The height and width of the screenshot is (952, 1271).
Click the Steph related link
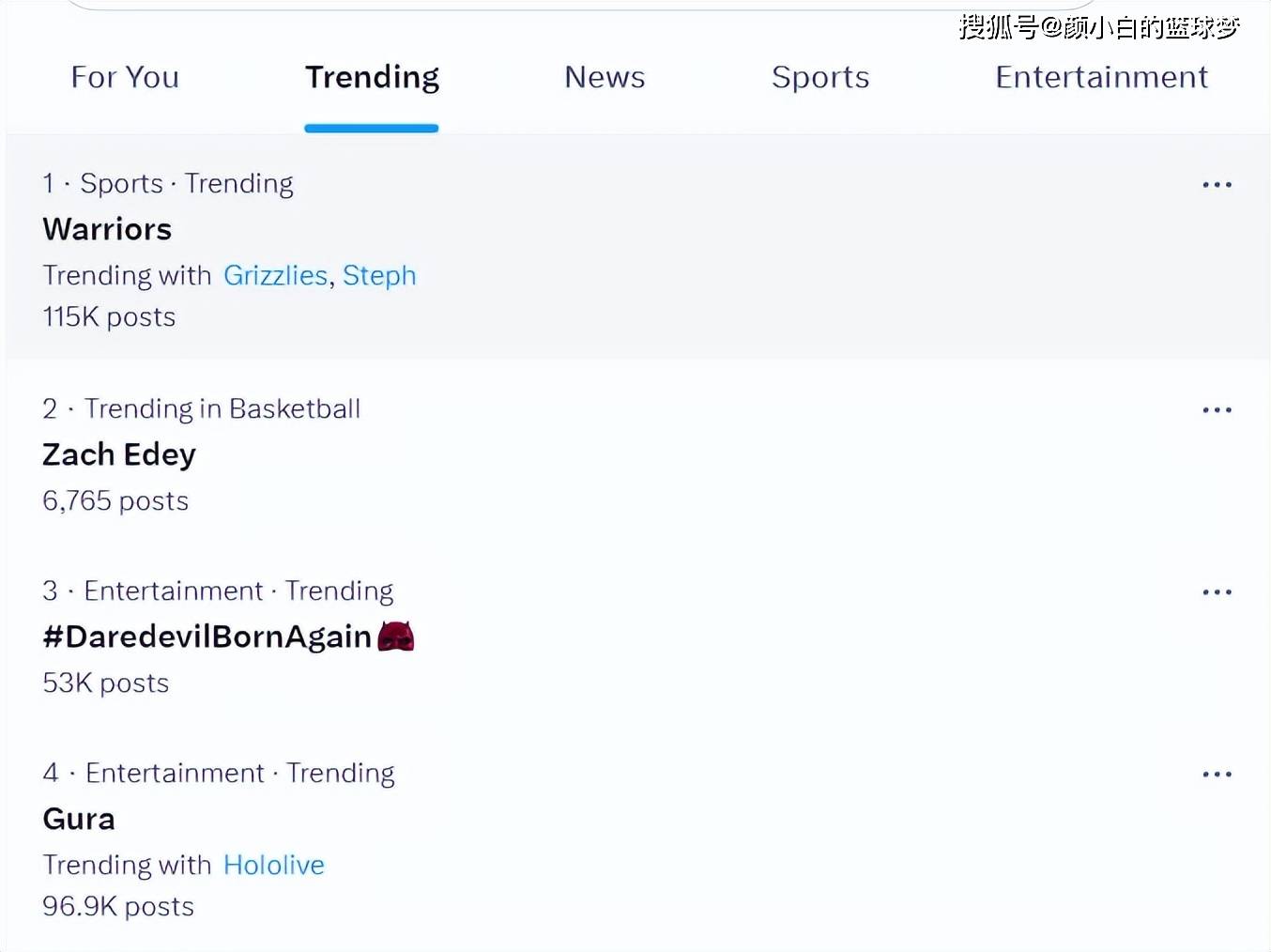pyautogui.click(x=379, y=275)
